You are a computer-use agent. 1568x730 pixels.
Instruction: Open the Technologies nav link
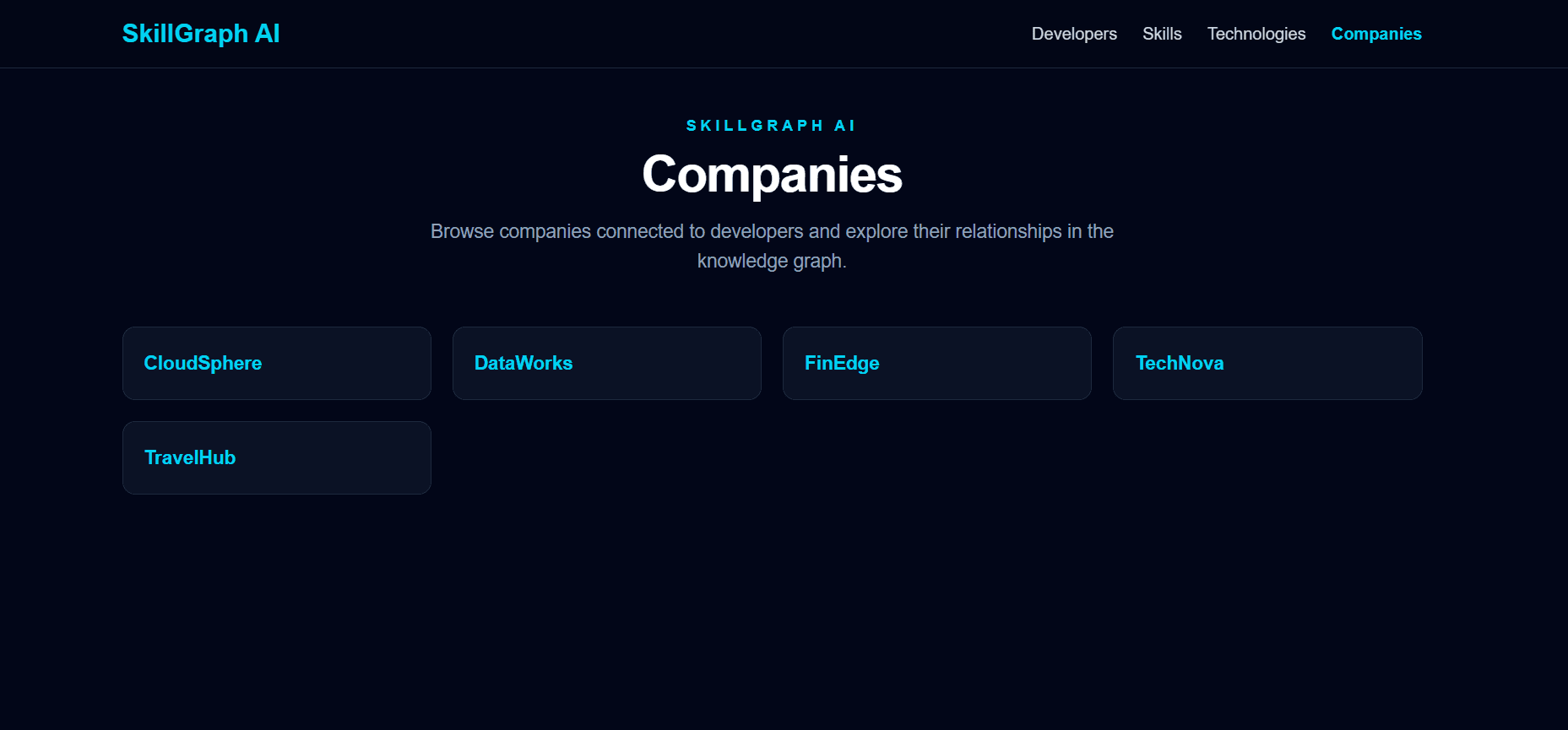(x=1256, y=34)
